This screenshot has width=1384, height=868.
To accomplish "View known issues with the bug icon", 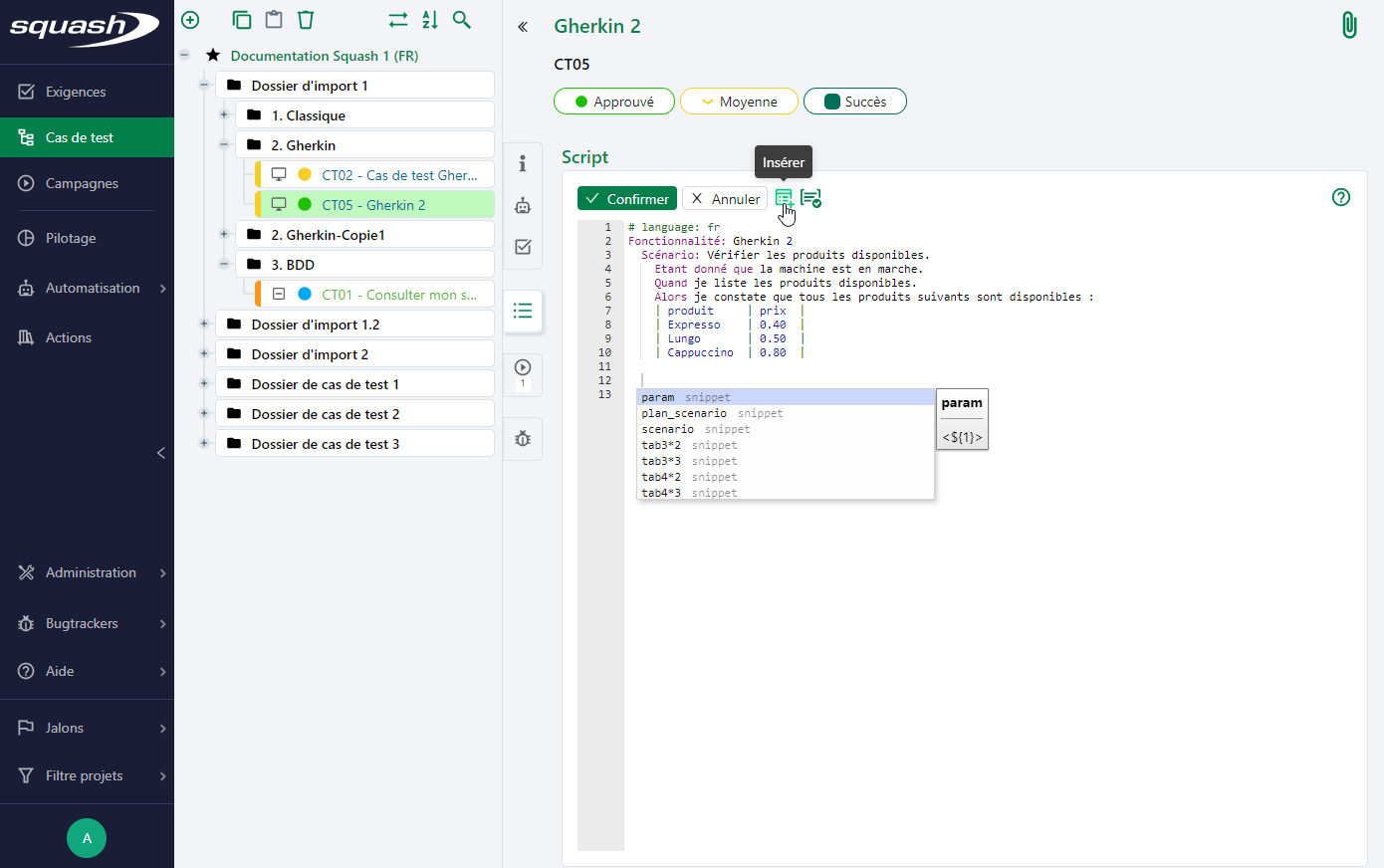I will point(522,438).
